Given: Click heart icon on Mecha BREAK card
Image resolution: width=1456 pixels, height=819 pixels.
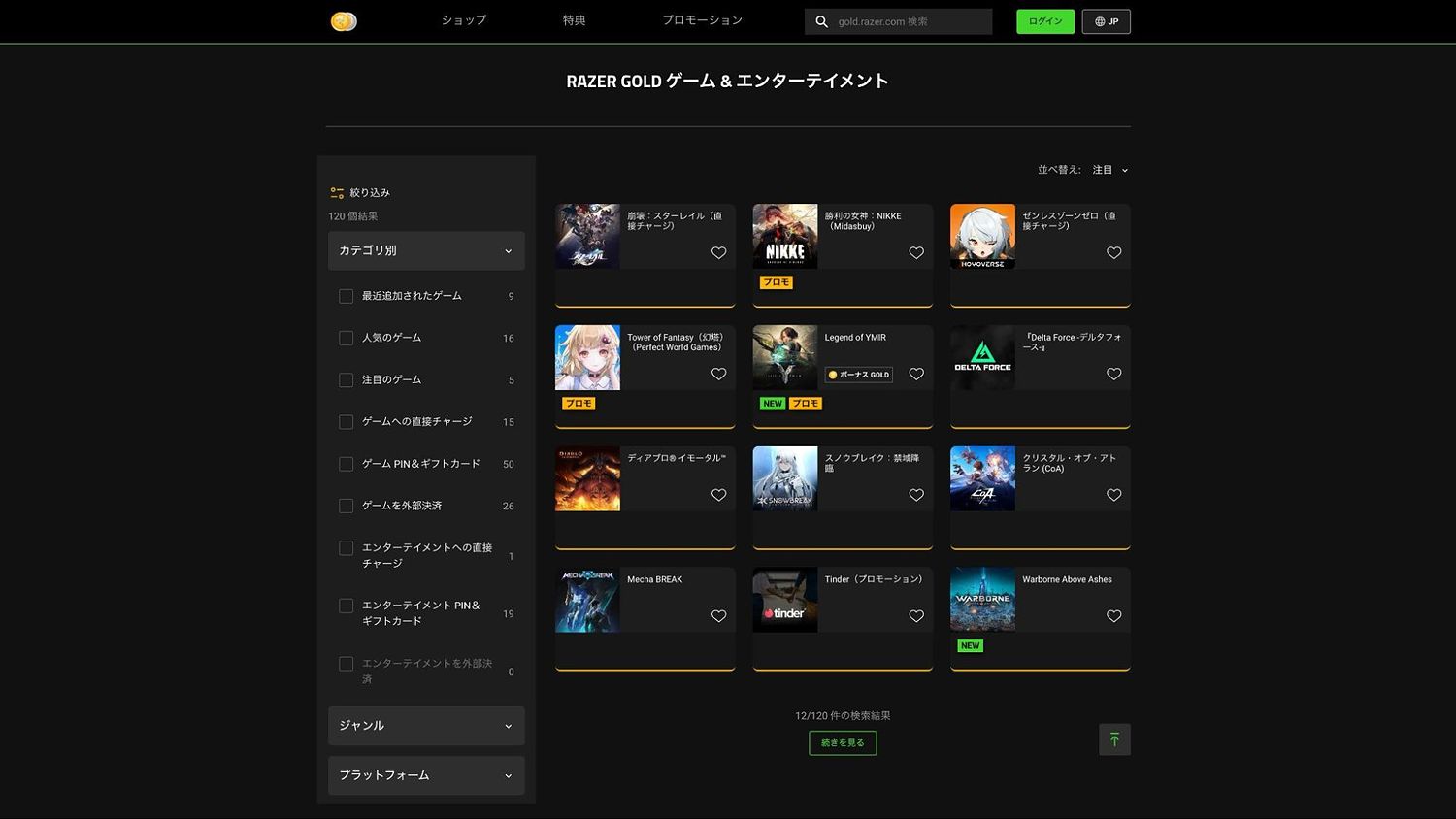Looking at the screenshot, I should [x=718, y=616].
